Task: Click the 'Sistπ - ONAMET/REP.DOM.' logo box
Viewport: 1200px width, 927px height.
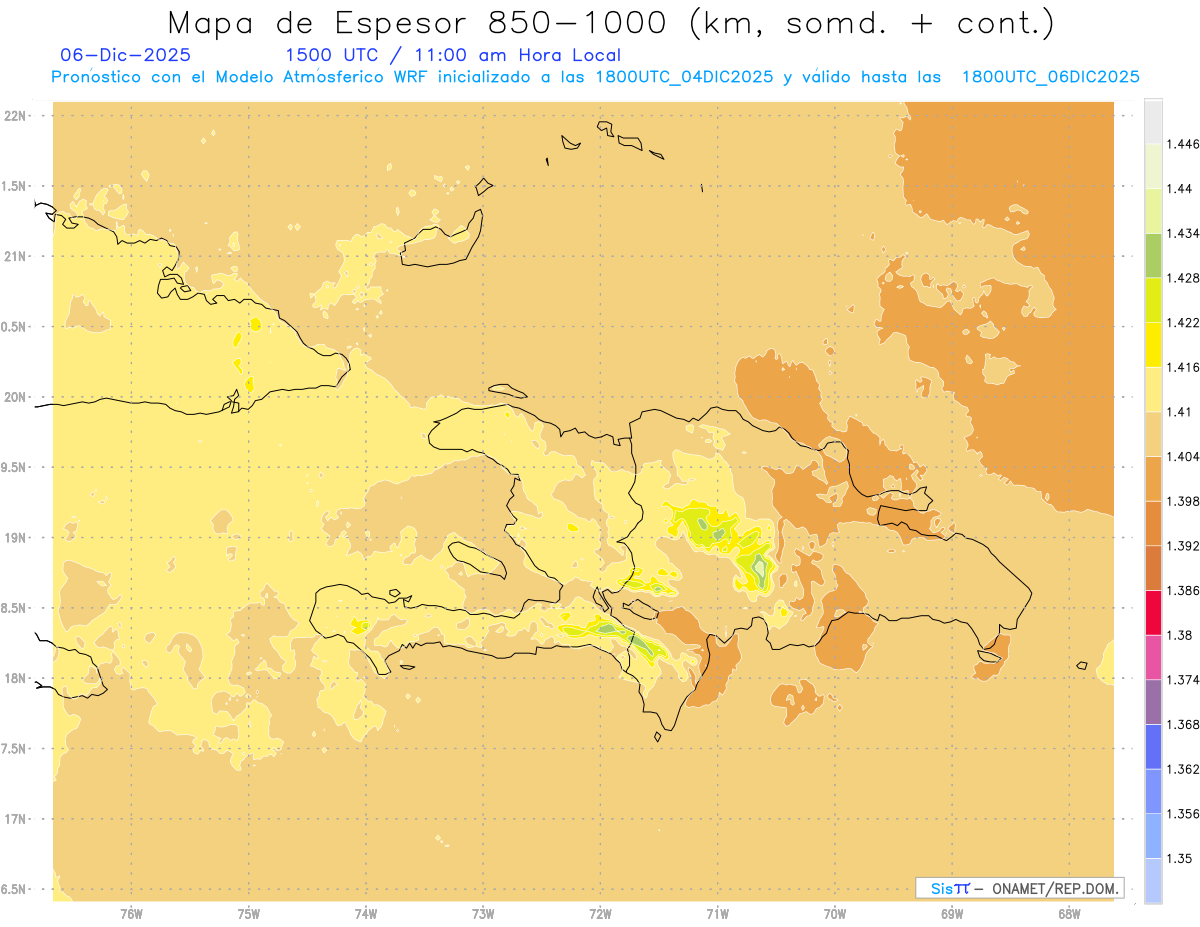Action: tap(1020, 888)
